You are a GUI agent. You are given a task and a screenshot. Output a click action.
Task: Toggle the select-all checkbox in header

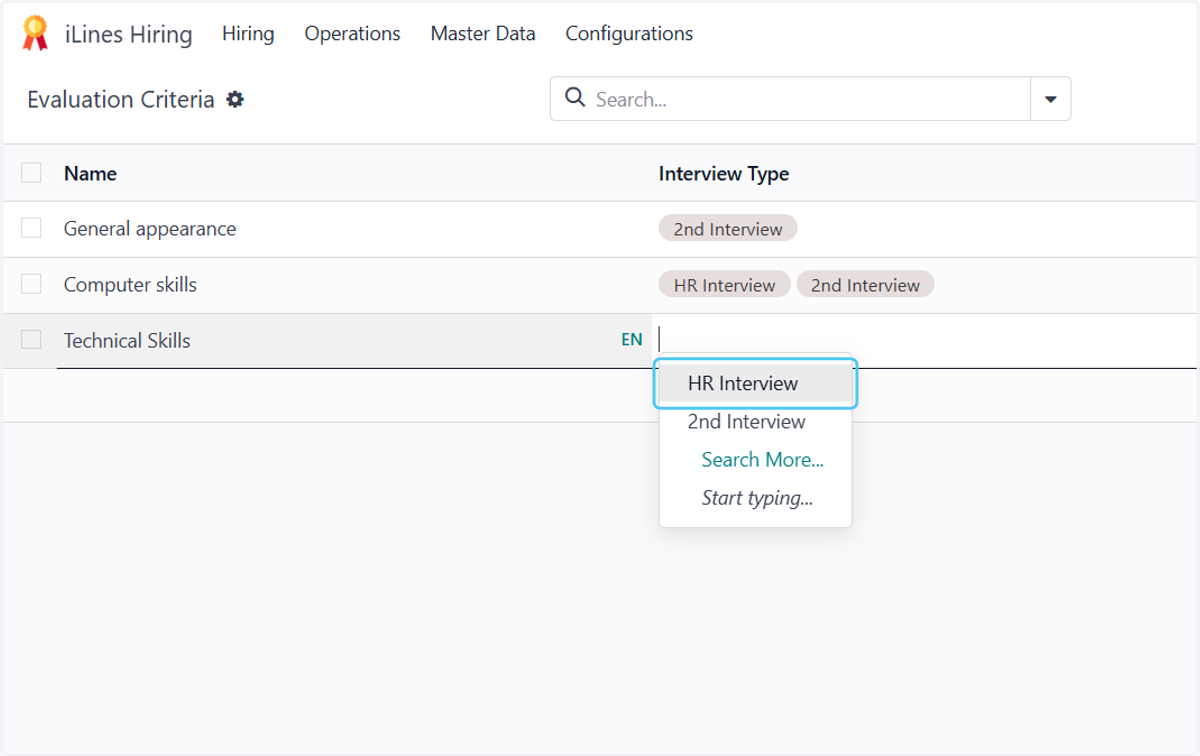click(x=31, y=173)
